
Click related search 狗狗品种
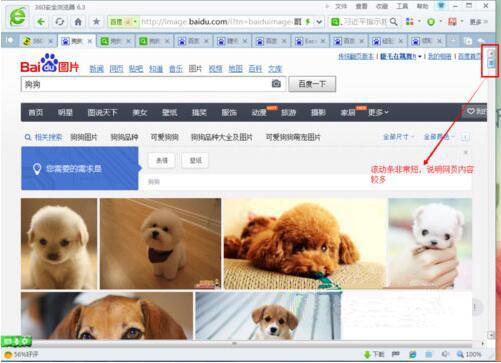pos(124,137)
